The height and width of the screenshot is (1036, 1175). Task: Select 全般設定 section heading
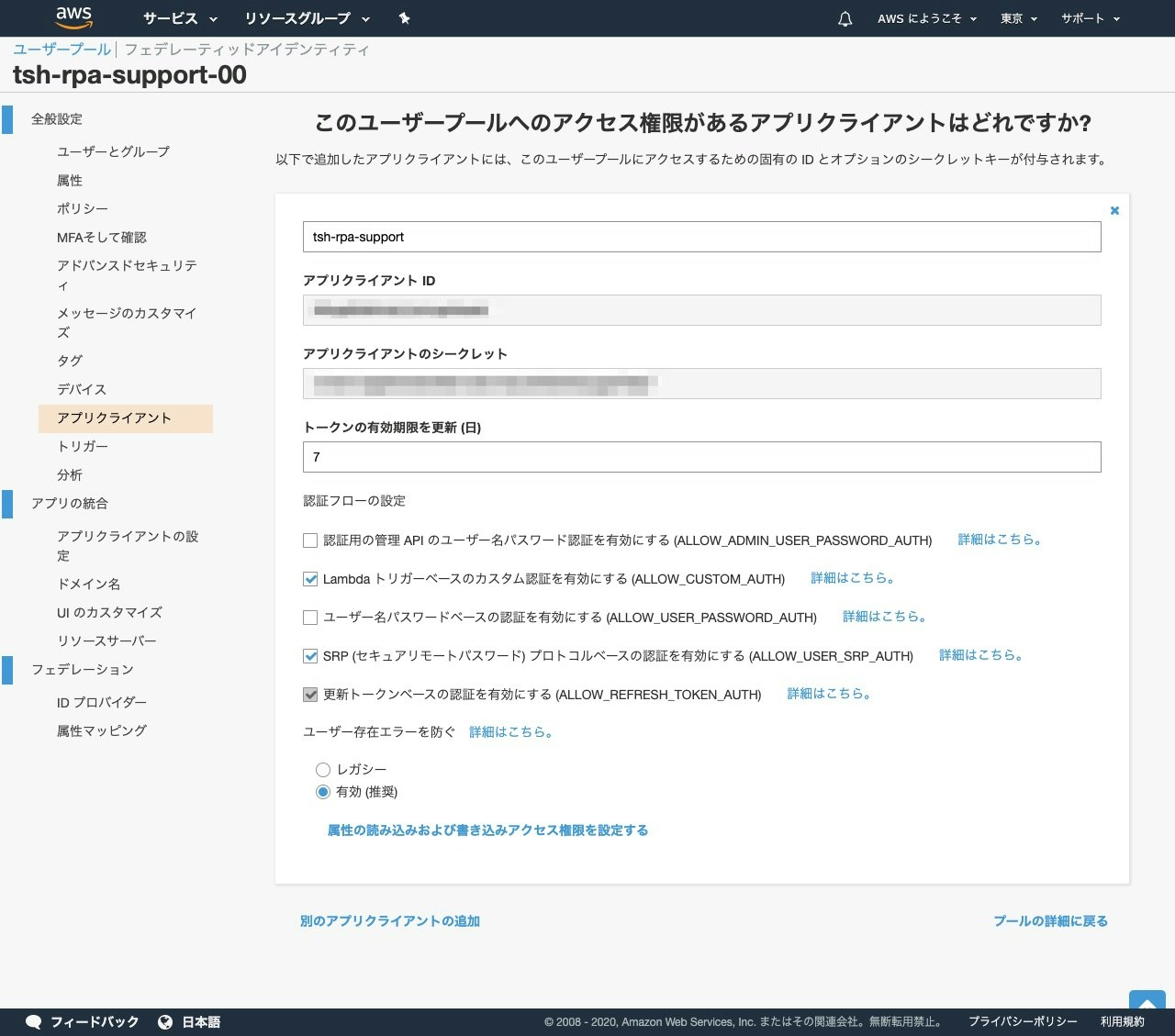tap(57, 119)
